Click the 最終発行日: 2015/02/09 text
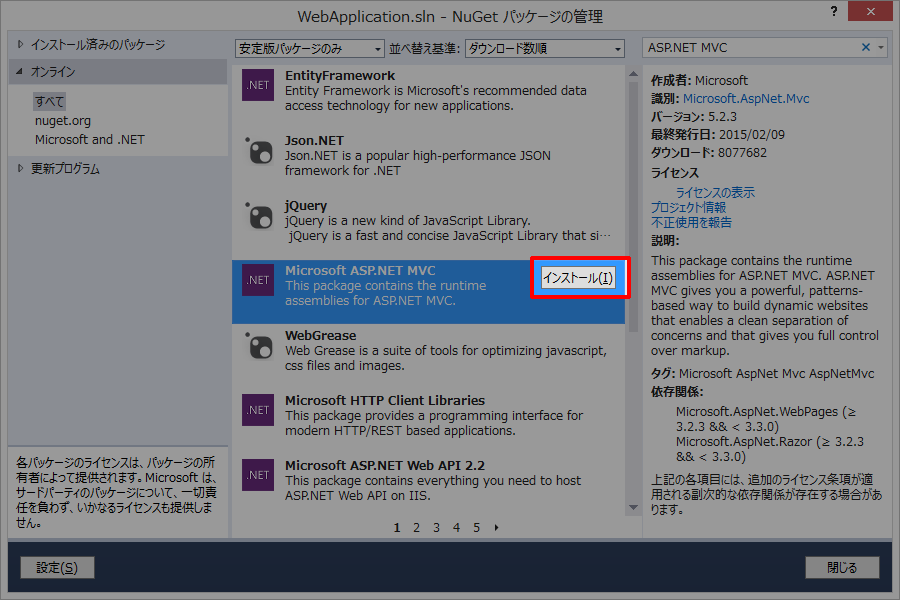900x600 pixels. click(717, 134)
